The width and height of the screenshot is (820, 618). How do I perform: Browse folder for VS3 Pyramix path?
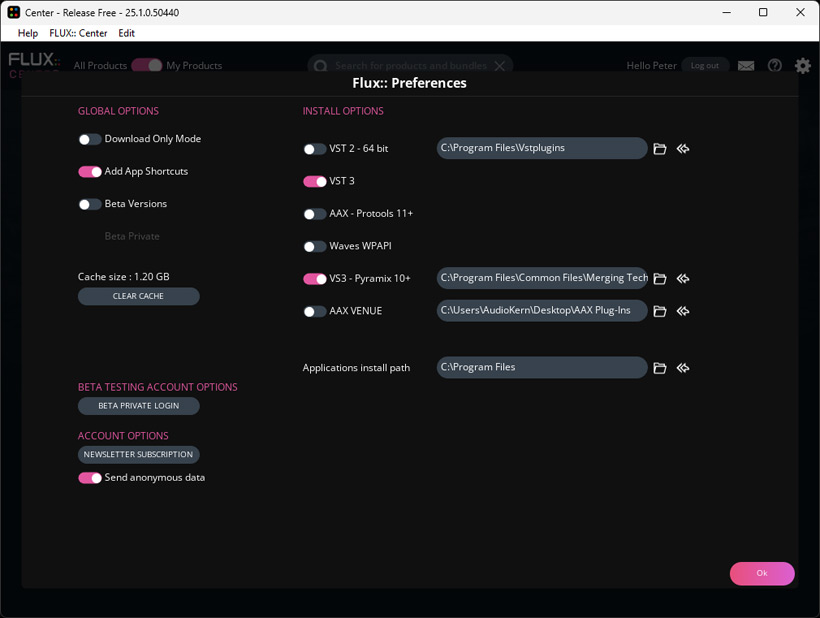(659, 279)
